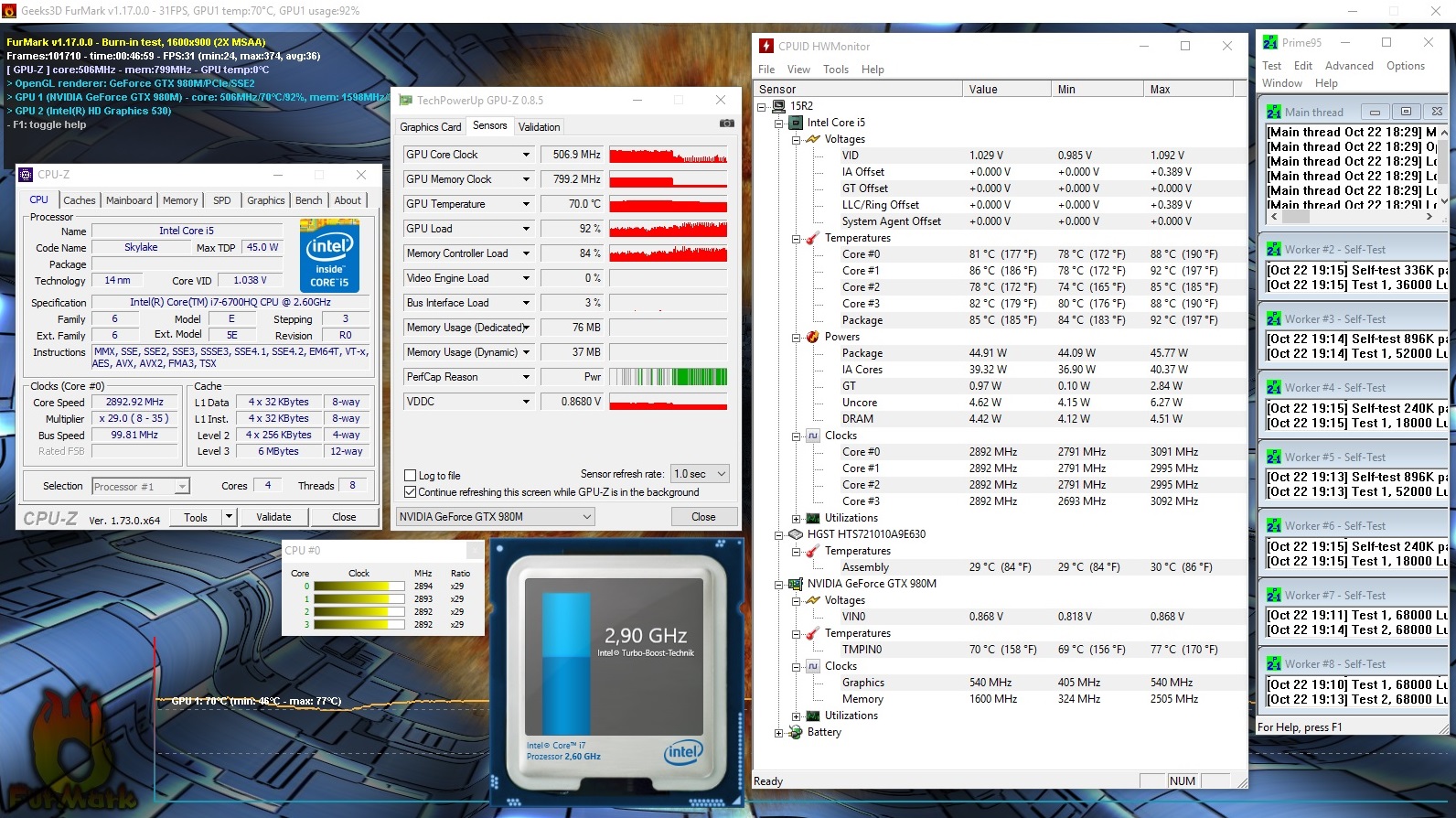1456x818 pixels.
Task: Click the FurMark title bar icon
Action: click(x=9, y=11)
